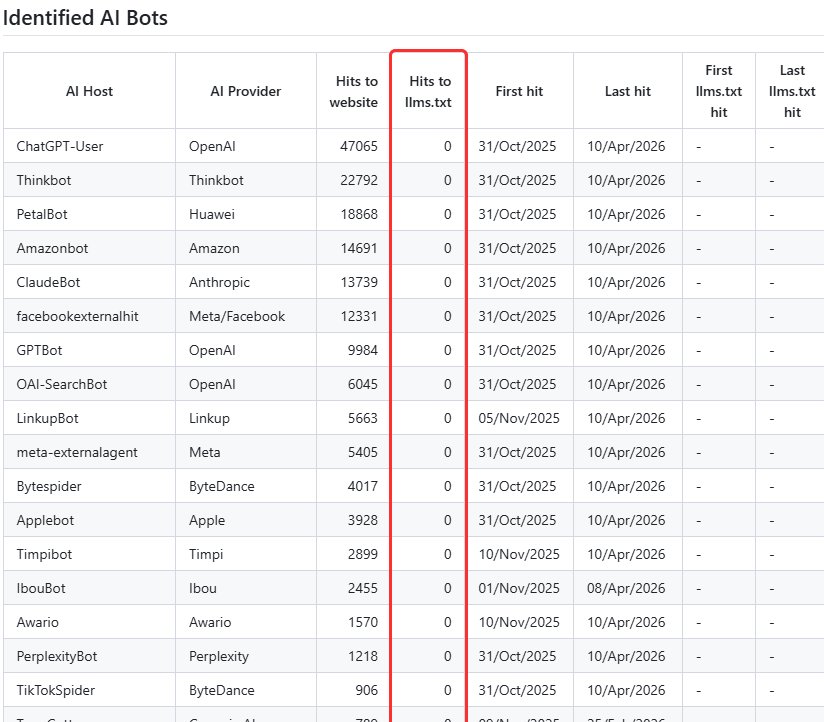
Task: Click the 'First llms.txt hit' column header
Action: tap(718, 91)
